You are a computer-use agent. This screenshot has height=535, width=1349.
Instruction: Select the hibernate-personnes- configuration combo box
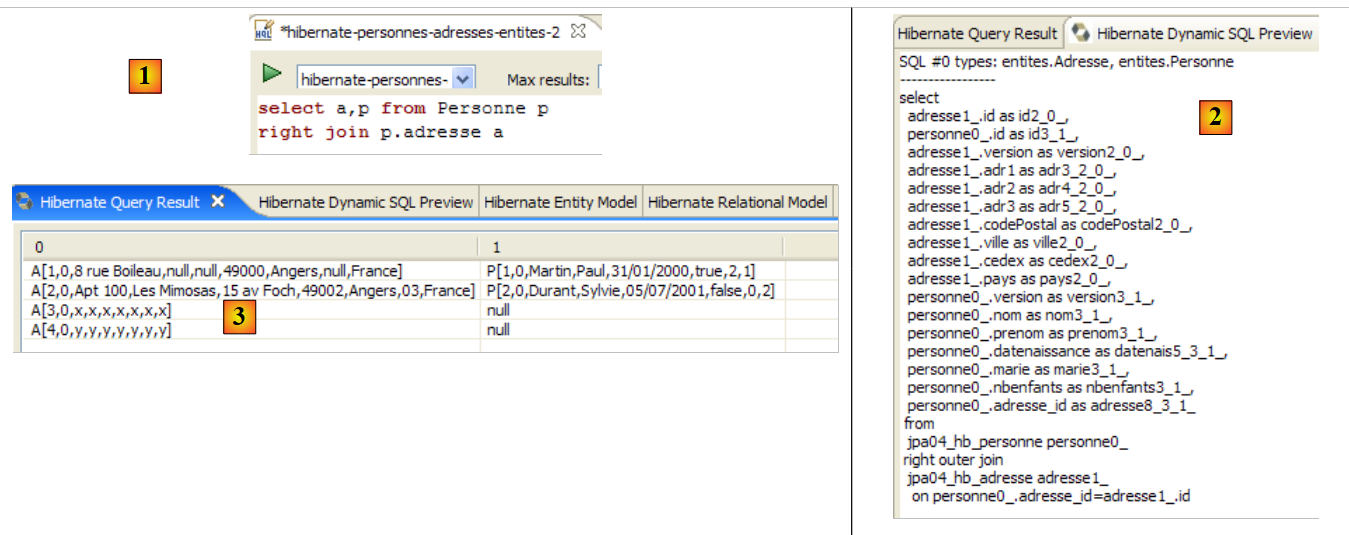click(x=374, y=79)
